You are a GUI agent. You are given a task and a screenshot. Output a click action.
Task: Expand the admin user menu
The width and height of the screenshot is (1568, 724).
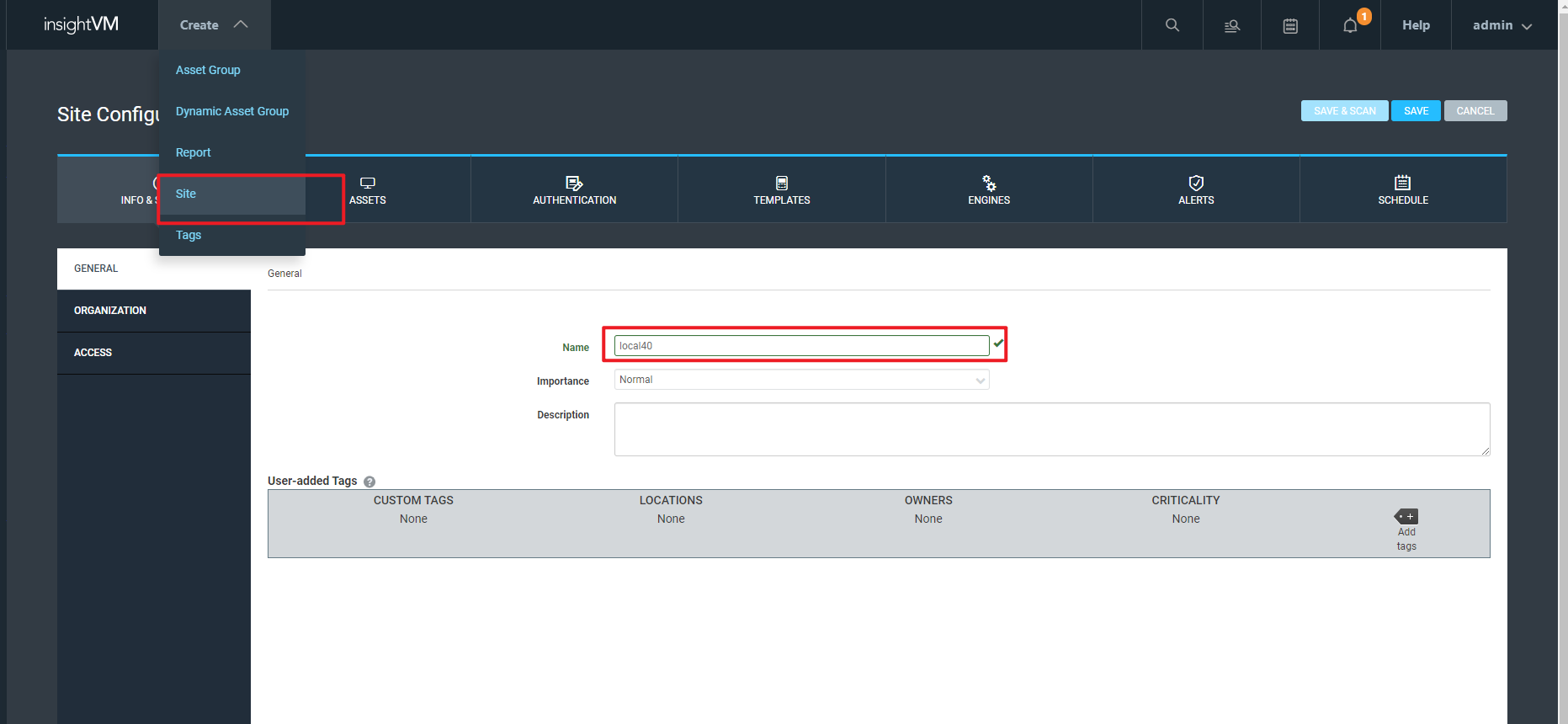(1502, 25)
